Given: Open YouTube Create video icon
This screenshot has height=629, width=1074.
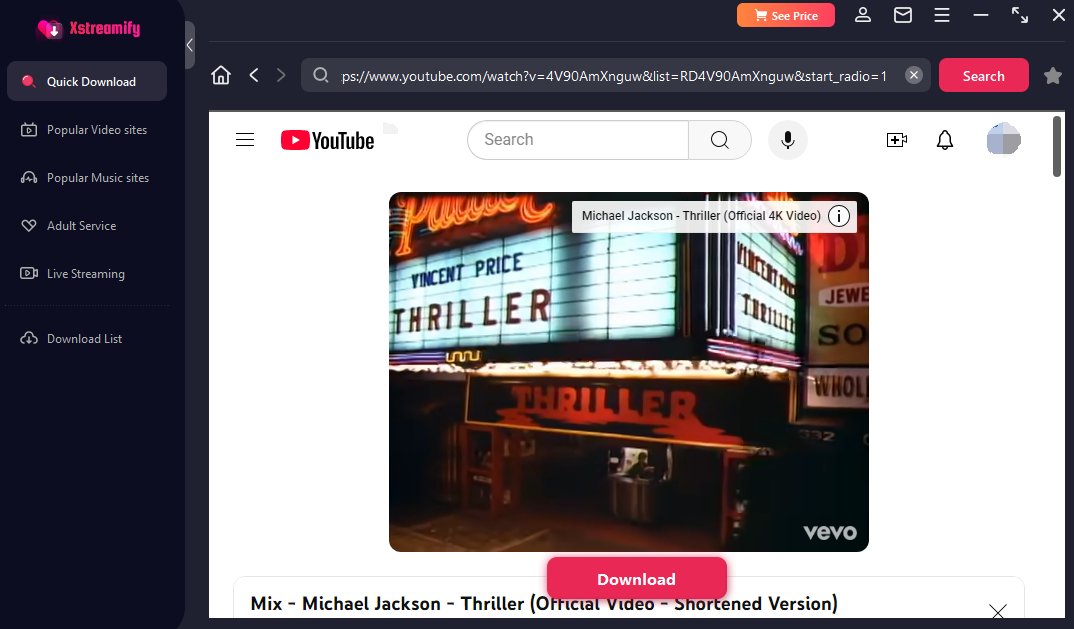Looking at the screenshot, I should tap(897, 140).
